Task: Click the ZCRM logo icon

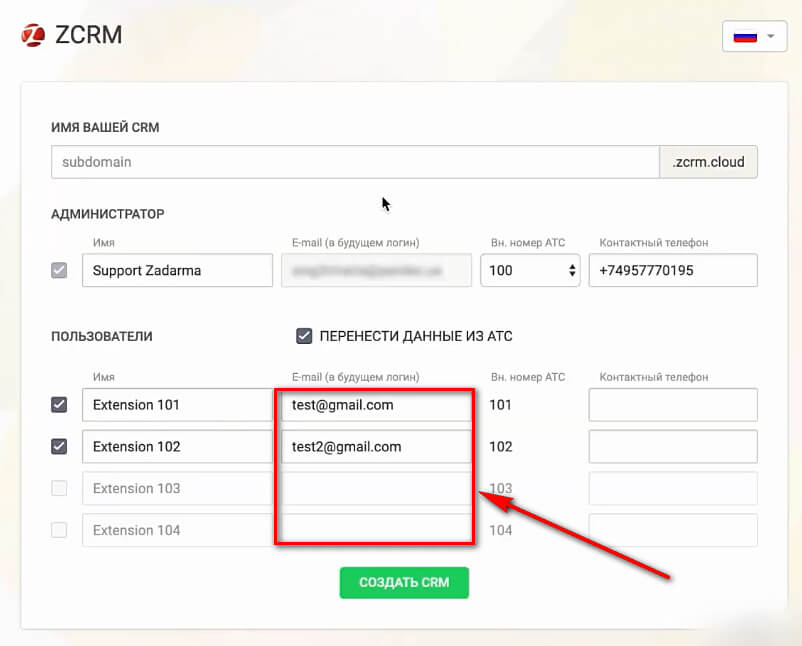Action: click(33, 35)
